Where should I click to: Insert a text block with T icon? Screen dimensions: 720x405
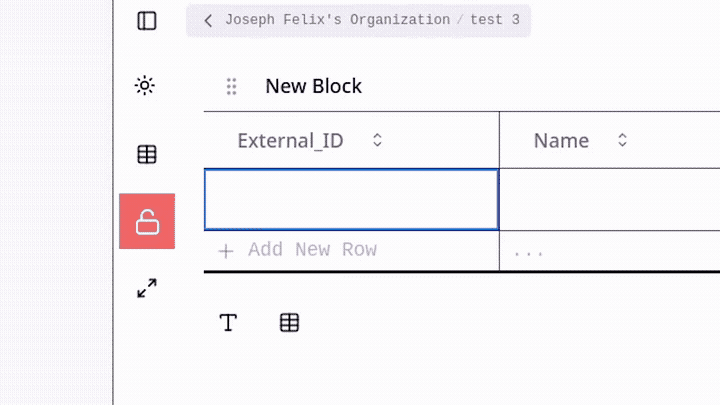(x=228, y=322)
